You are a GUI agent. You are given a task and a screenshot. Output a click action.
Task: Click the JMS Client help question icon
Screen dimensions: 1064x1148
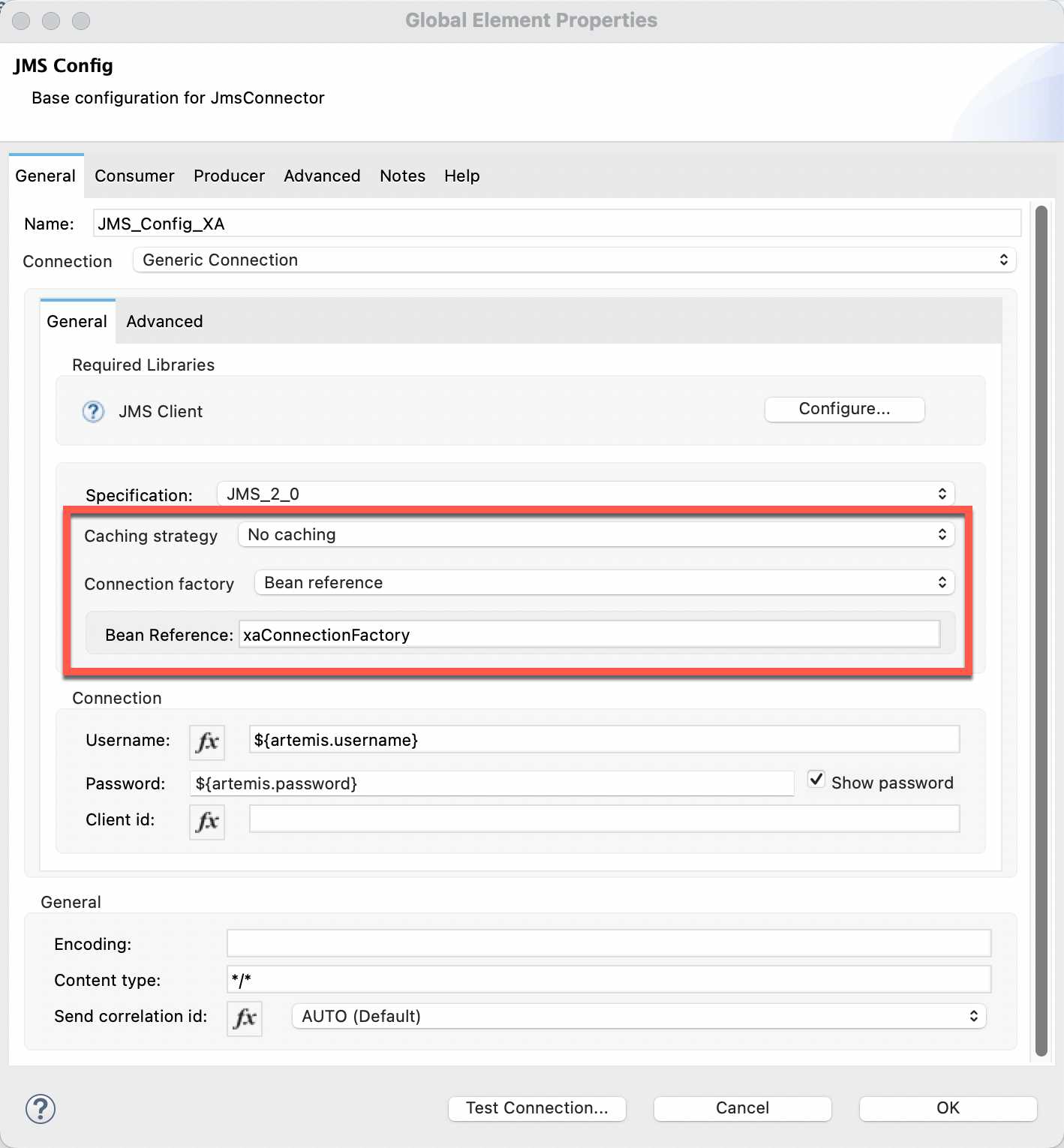tap(93, 412)
